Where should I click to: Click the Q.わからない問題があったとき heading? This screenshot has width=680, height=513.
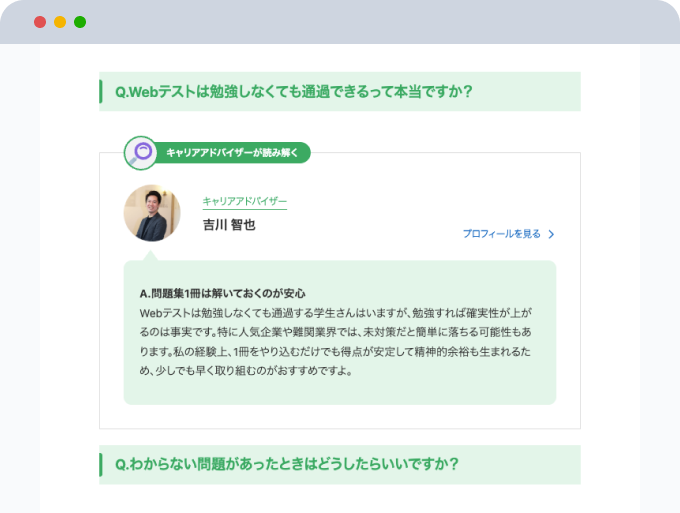(x=286, y=464)
